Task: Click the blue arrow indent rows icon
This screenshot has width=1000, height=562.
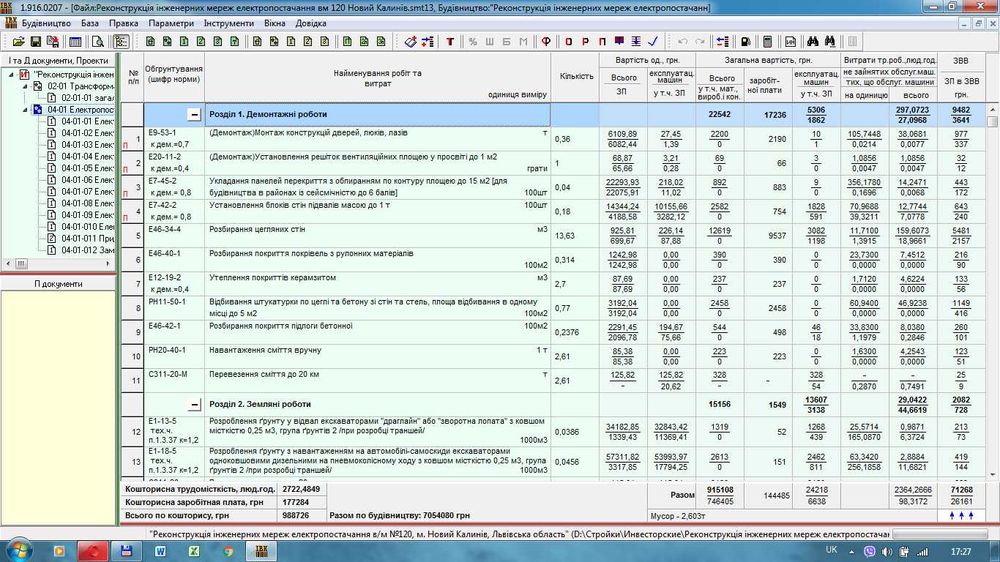Action: click(x=723, y=41)
